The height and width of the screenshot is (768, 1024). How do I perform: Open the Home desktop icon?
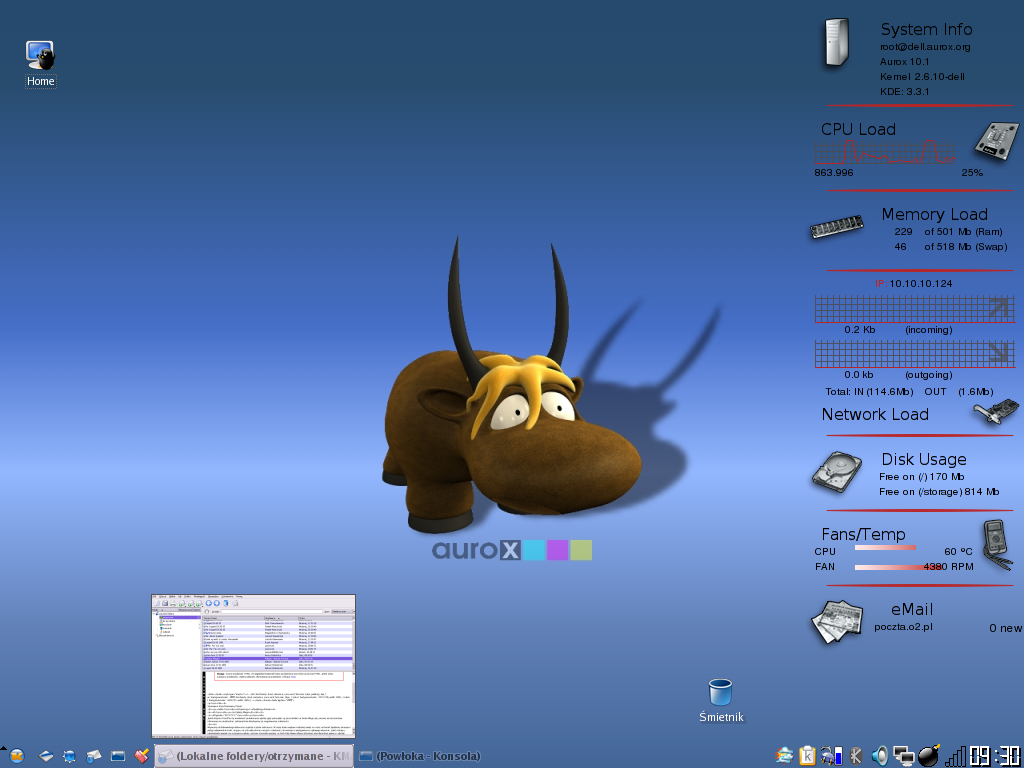pos(40,63)
